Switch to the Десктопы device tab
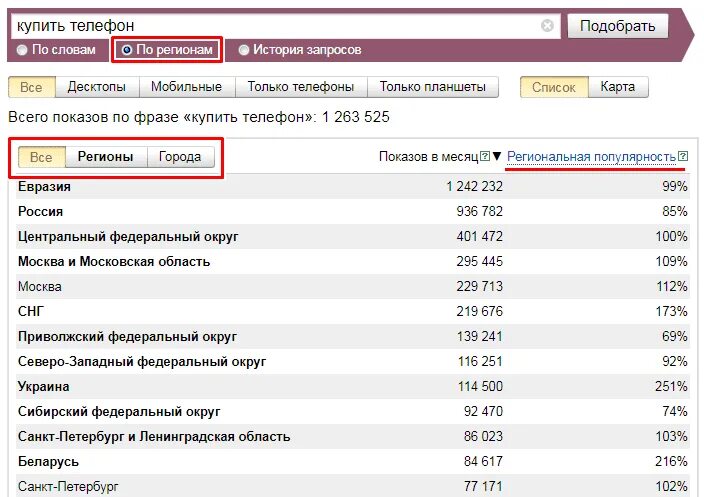 [97, 87]
